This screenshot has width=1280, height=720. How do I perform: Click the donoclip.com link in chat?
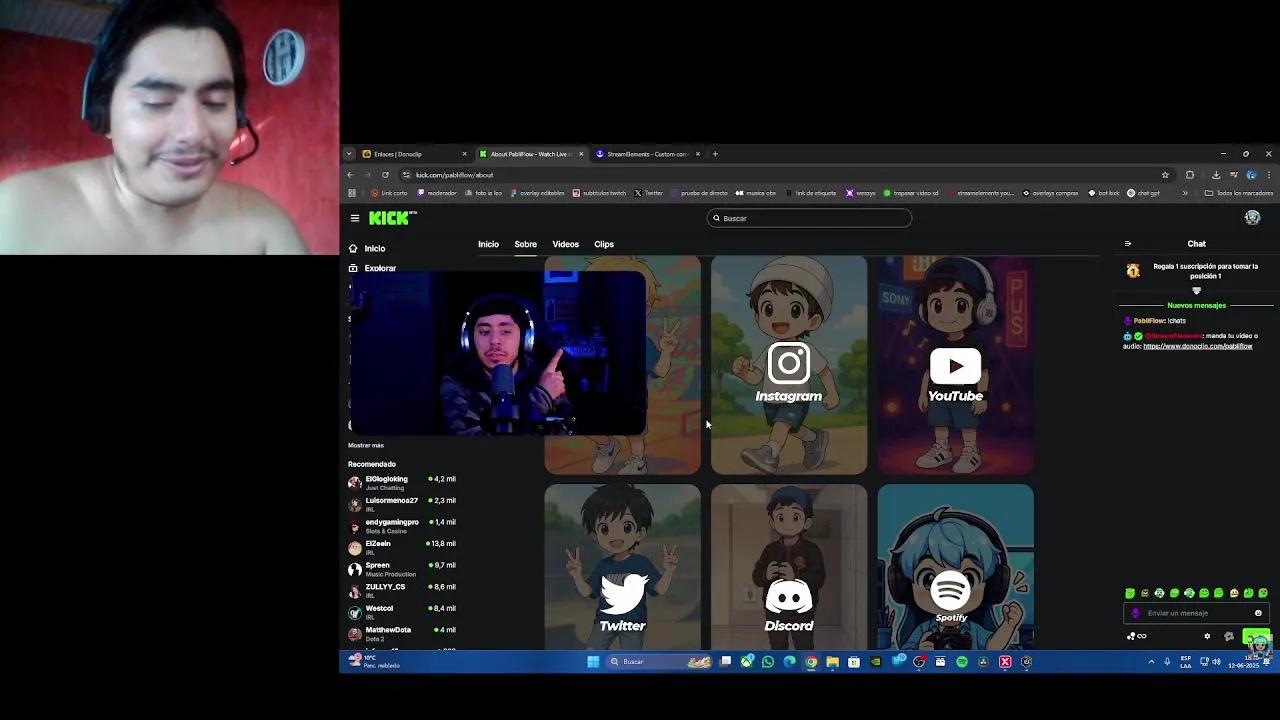click(1198, 346)
